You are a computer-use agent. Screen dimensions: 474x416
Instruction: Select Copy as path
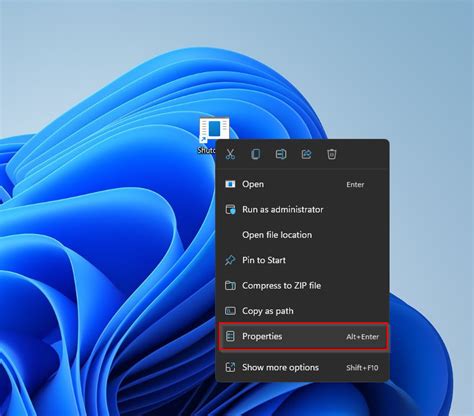(x=302, y=311)
